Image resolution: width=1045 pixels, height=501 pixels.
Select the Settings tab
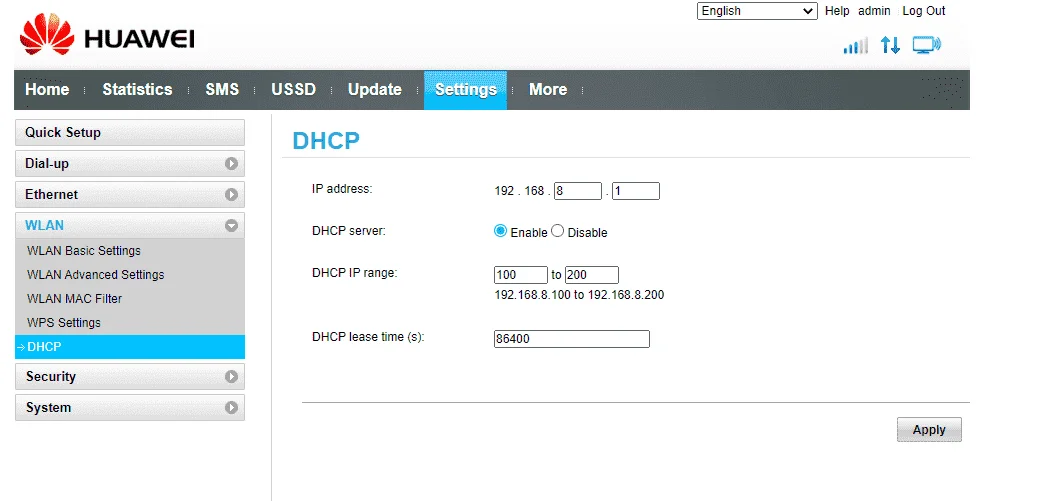point(465,90)
